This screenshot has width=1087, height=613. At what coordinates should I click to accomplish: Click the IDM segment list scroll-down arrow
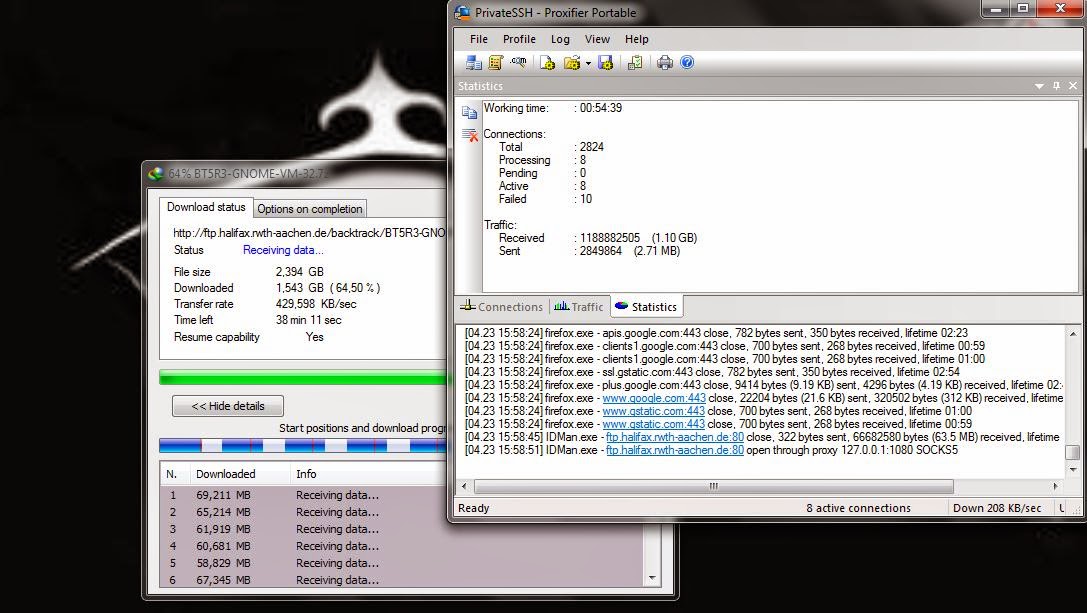click(652, 578)
